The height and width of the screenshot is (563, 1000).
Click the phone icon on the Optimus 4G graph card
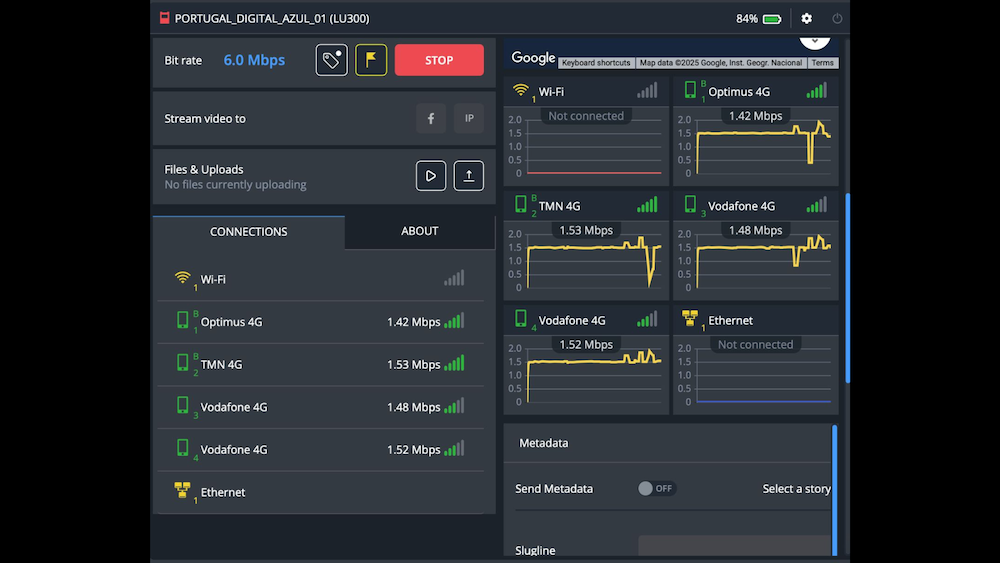pyautogui.click(x=690, y=90)
